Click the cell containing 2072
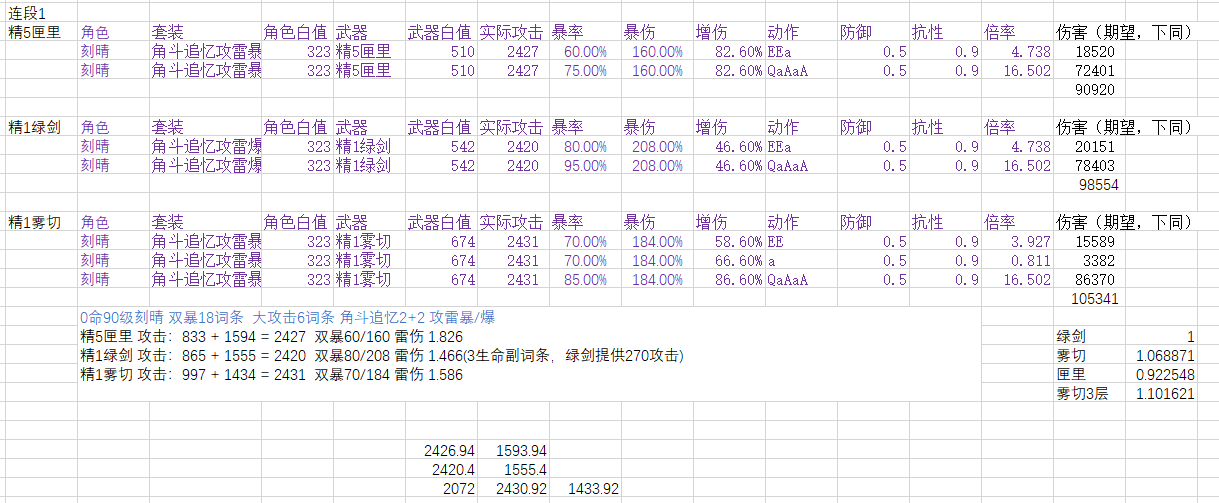 tap(456, 489)
